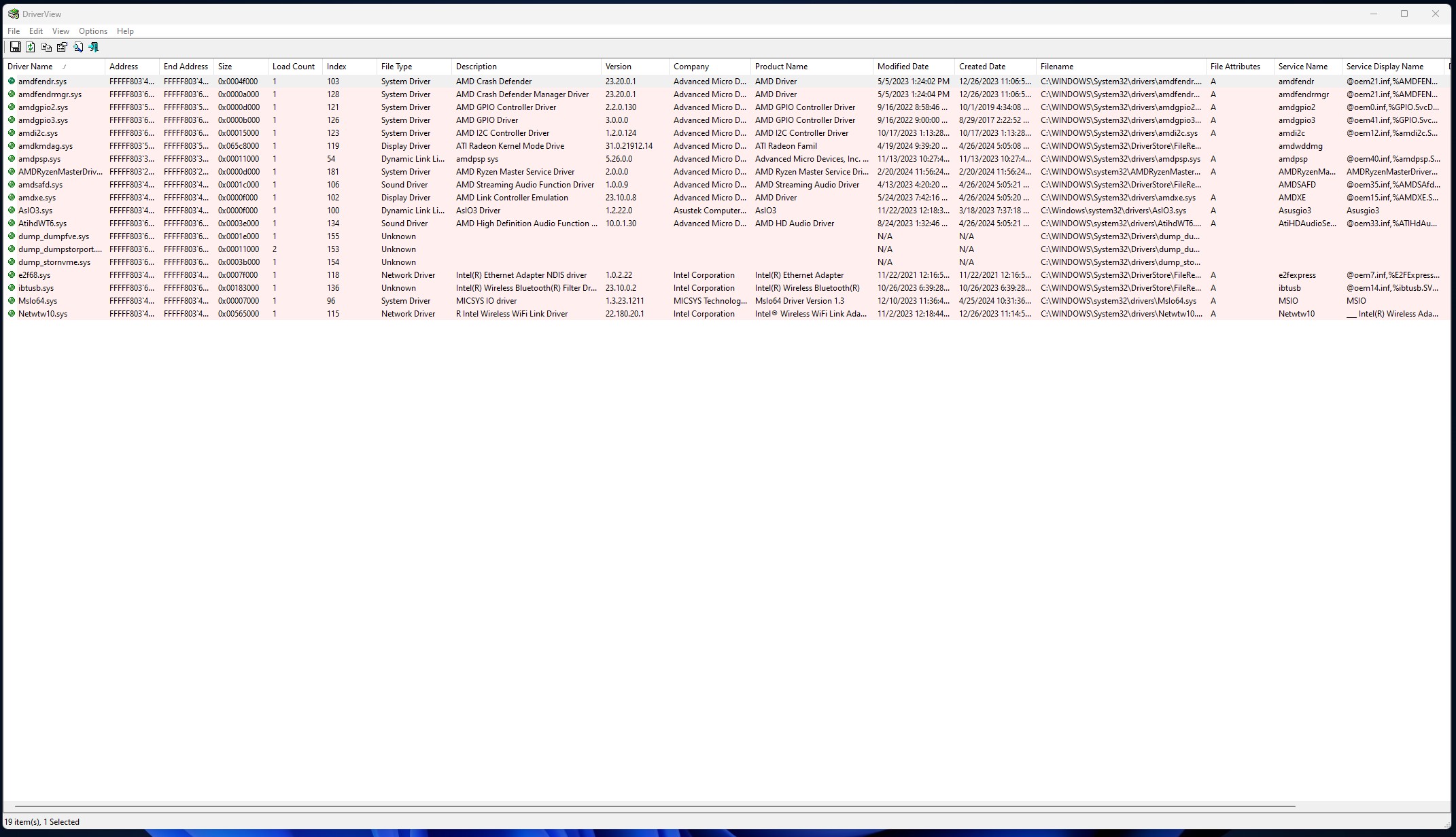Click the green icon beside amdi2c.sys

click(12, 132)
